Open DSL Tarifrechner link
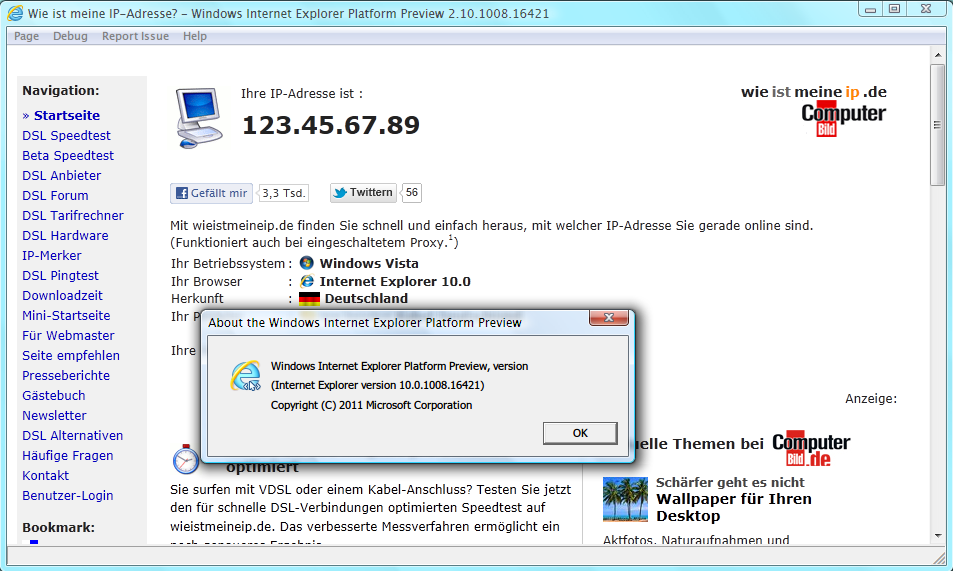Image resolution: width=953 pixels, height=571 pixels. [x=73, y=216]
